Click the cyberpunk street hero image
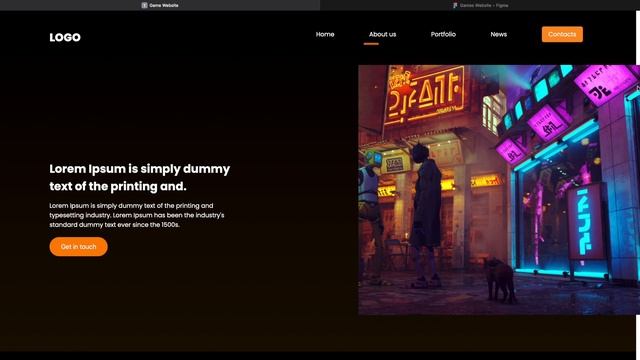 point(499,190)
